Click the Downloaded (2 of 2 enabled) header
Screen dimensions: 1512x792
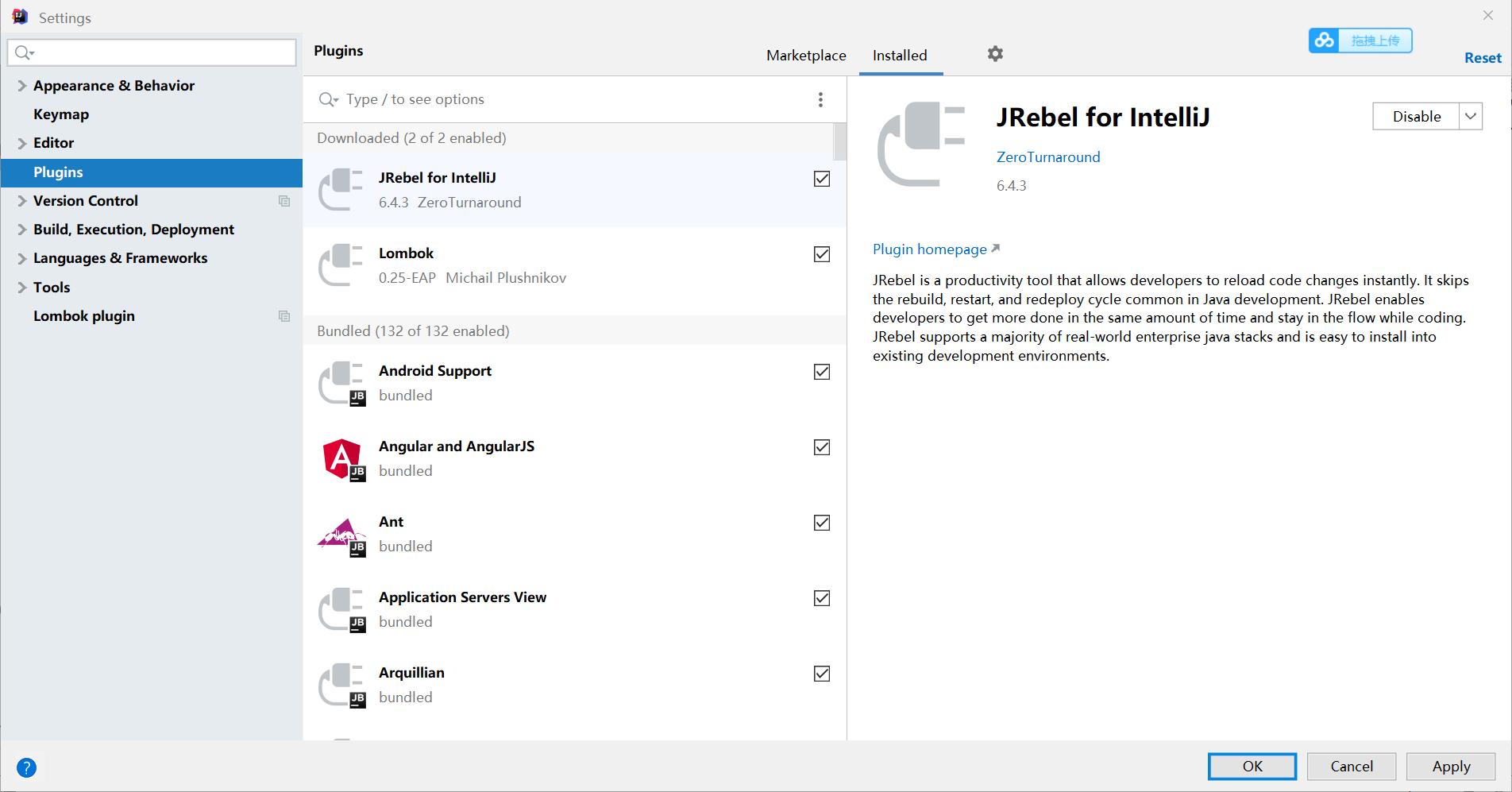click(411, 138)
